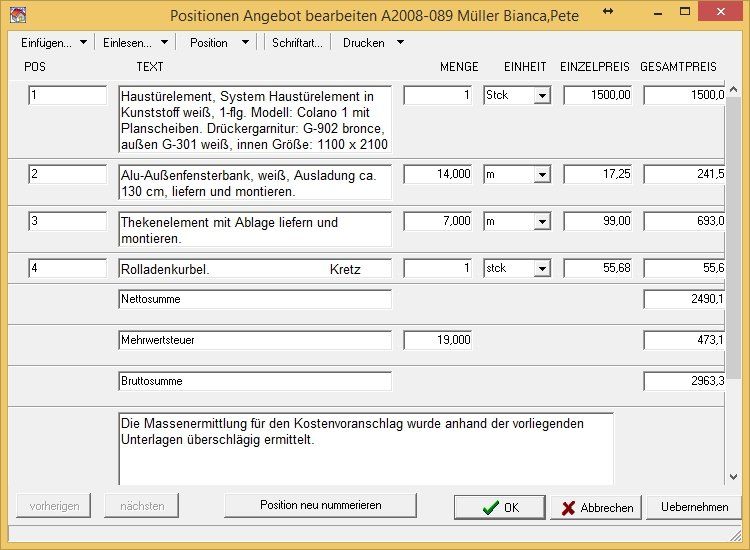This screenshot has width=750, height=550.
Task: Click the Einzelpreis field showing 99,00
Action: [x=598, y=221]
